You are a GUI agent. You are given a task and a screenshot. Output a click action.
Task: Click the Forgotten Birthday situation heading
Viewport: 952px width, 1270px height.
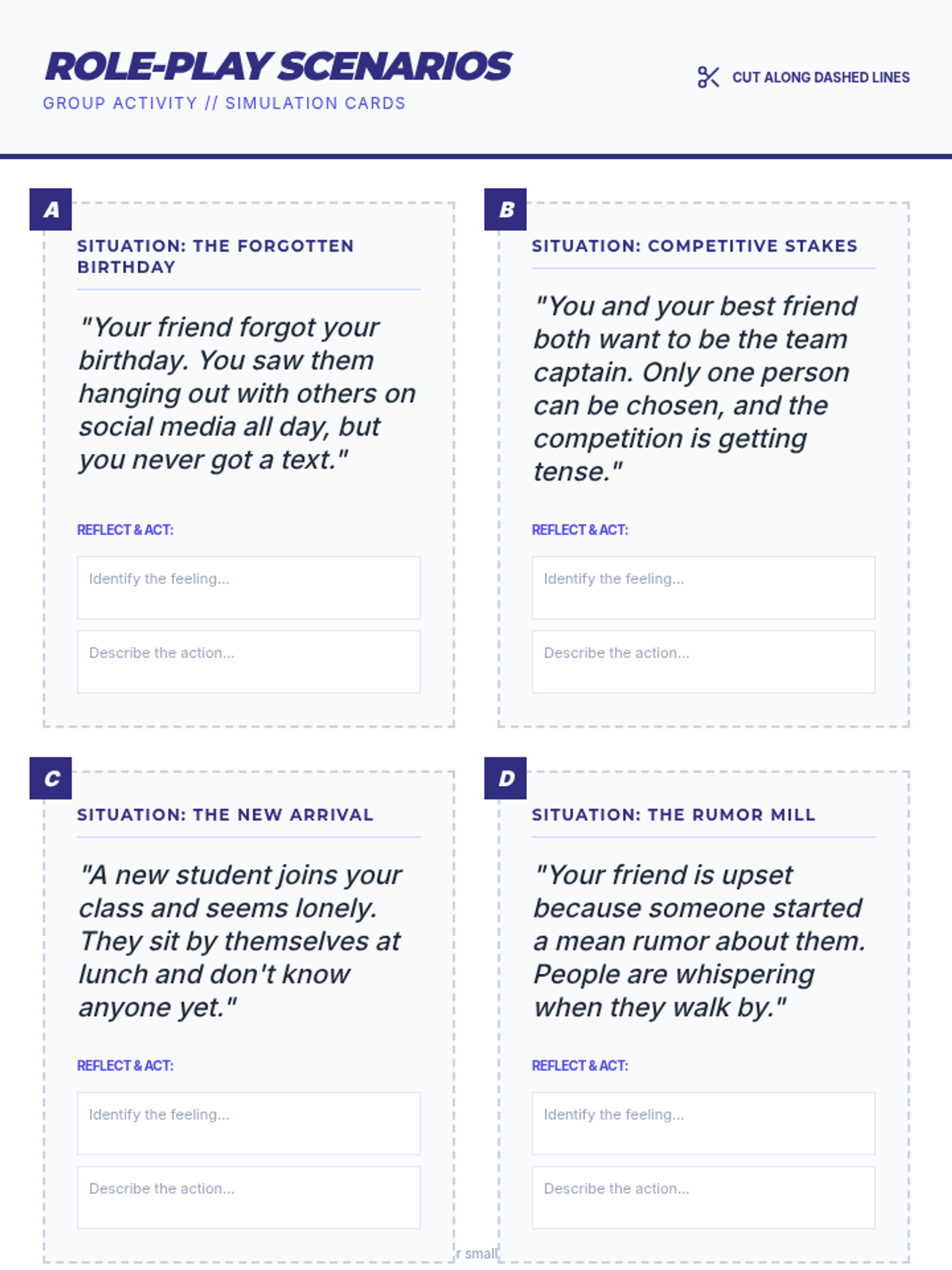[x=215, y=256]
